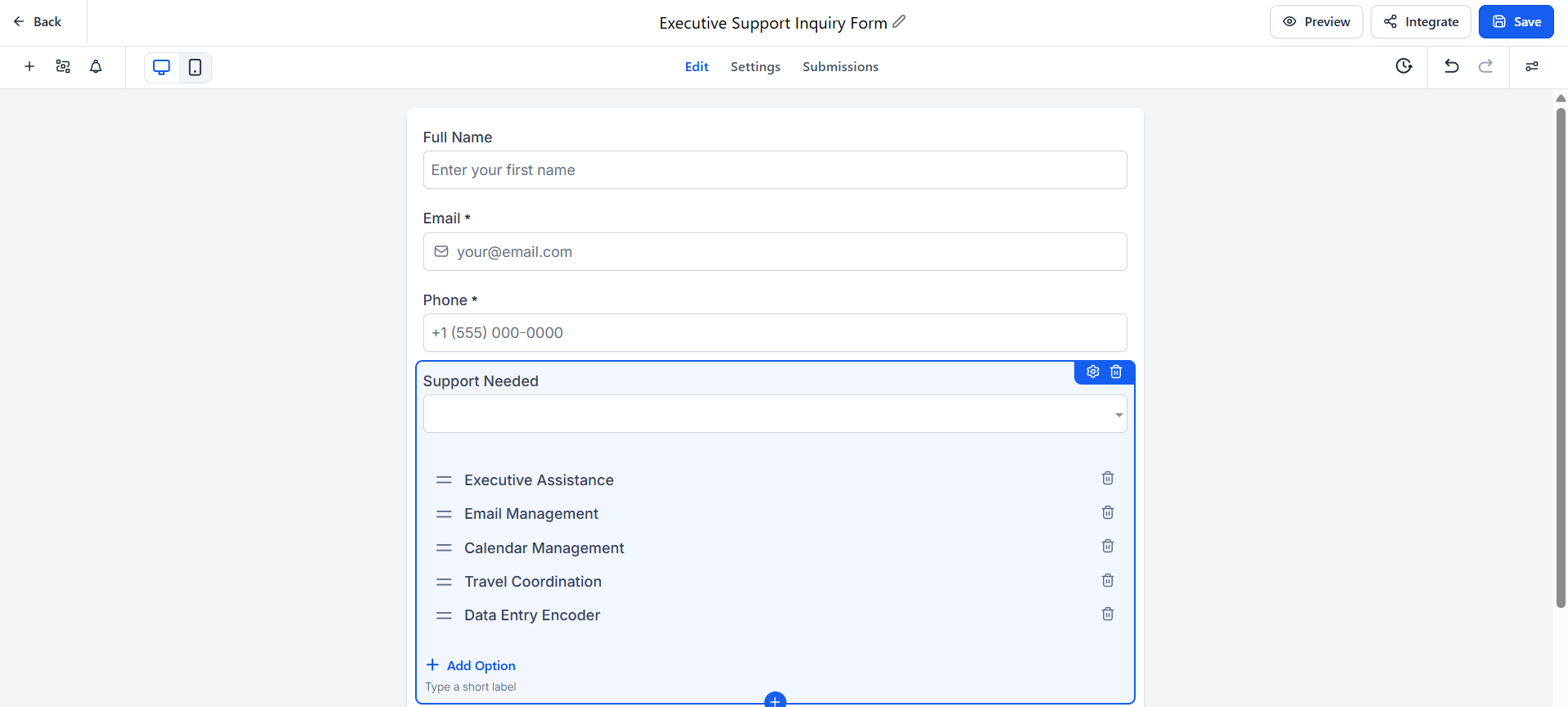Switch to the Settings tab

[x=756, y=67]
